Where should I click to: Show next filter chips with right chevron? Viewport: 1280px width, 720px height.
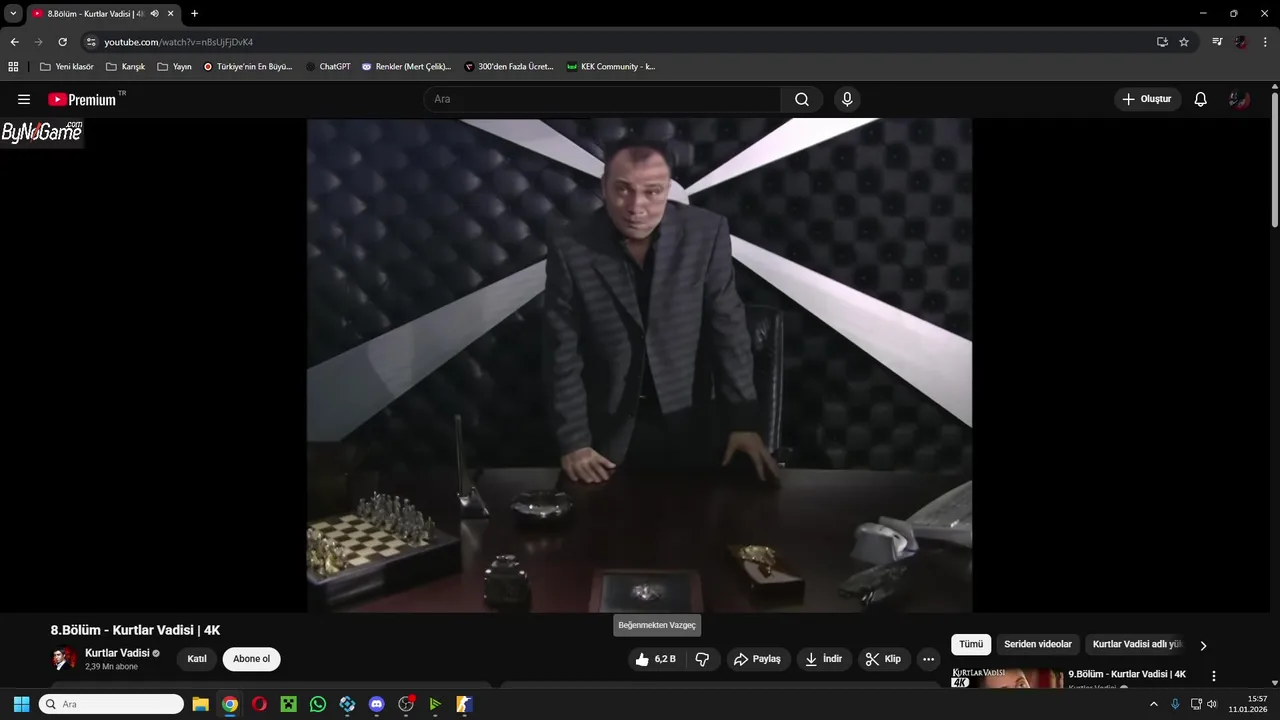[1203, 645]
